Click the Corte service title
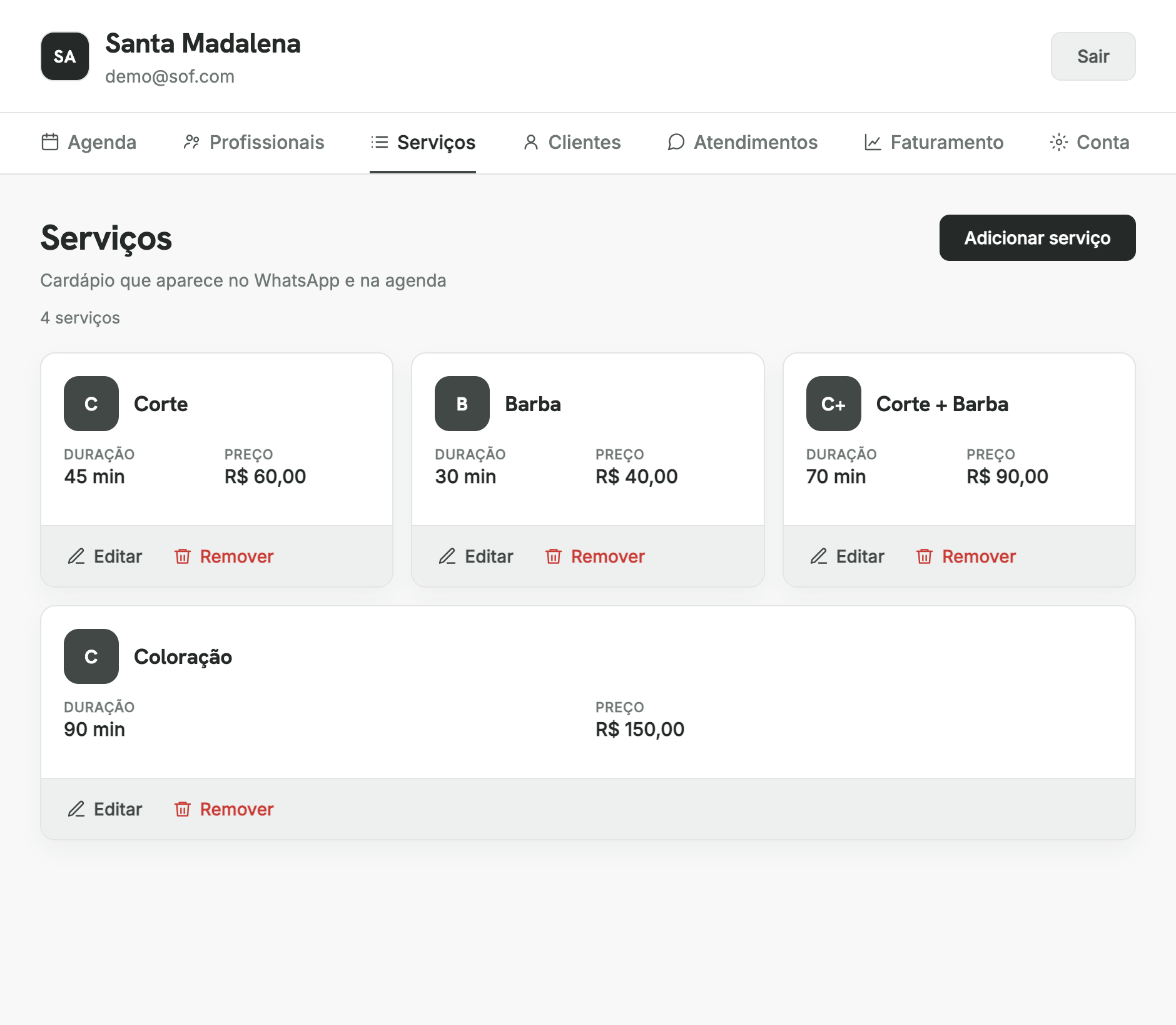 [161, 404]
